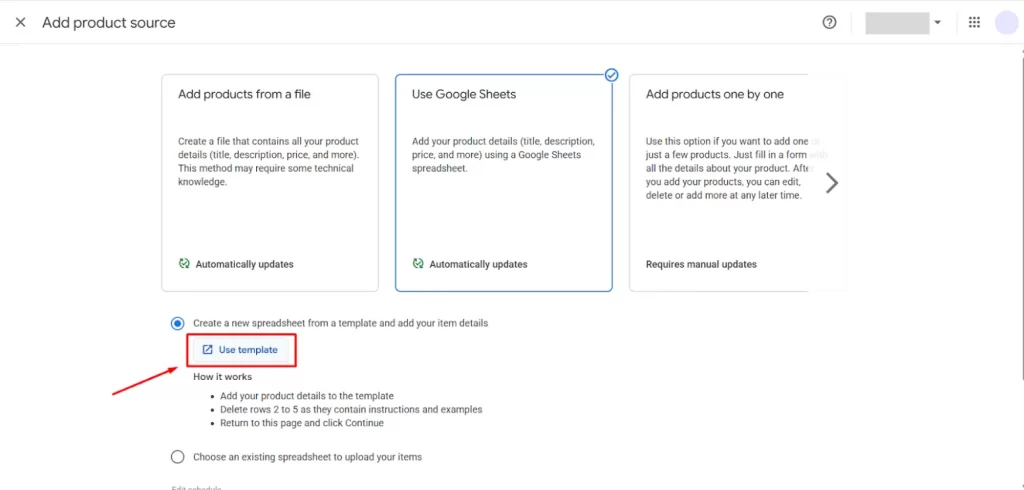
Task: Click the sync icon on Use Google Sheets card
Action: pos(418,264)
